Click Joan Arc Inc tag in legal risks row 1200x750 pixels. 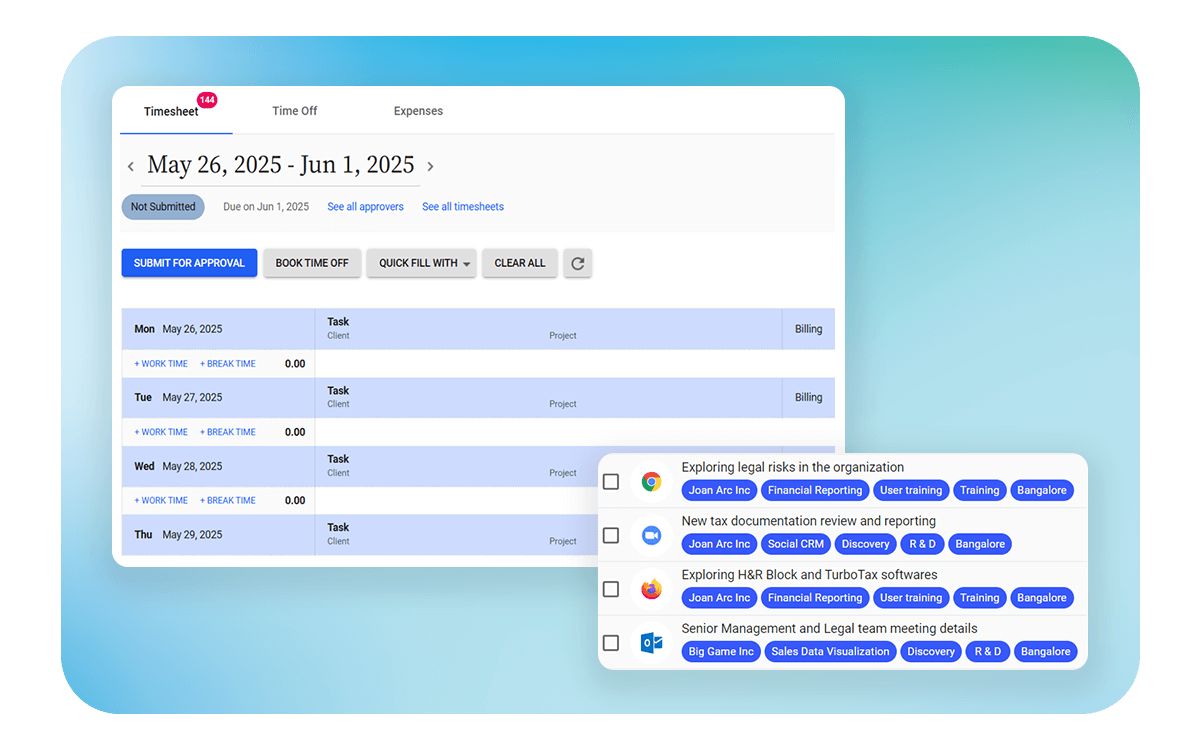(x=719, y=490)
